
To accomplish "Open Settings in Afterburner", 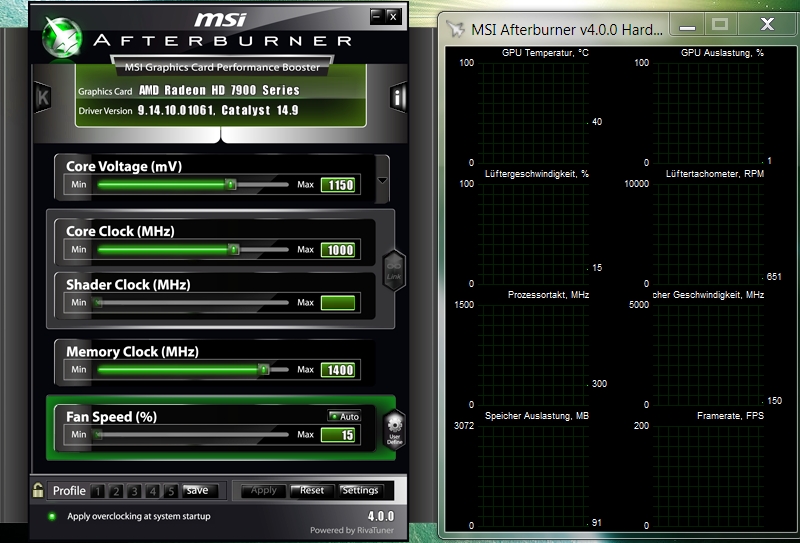I will (361, 490).
